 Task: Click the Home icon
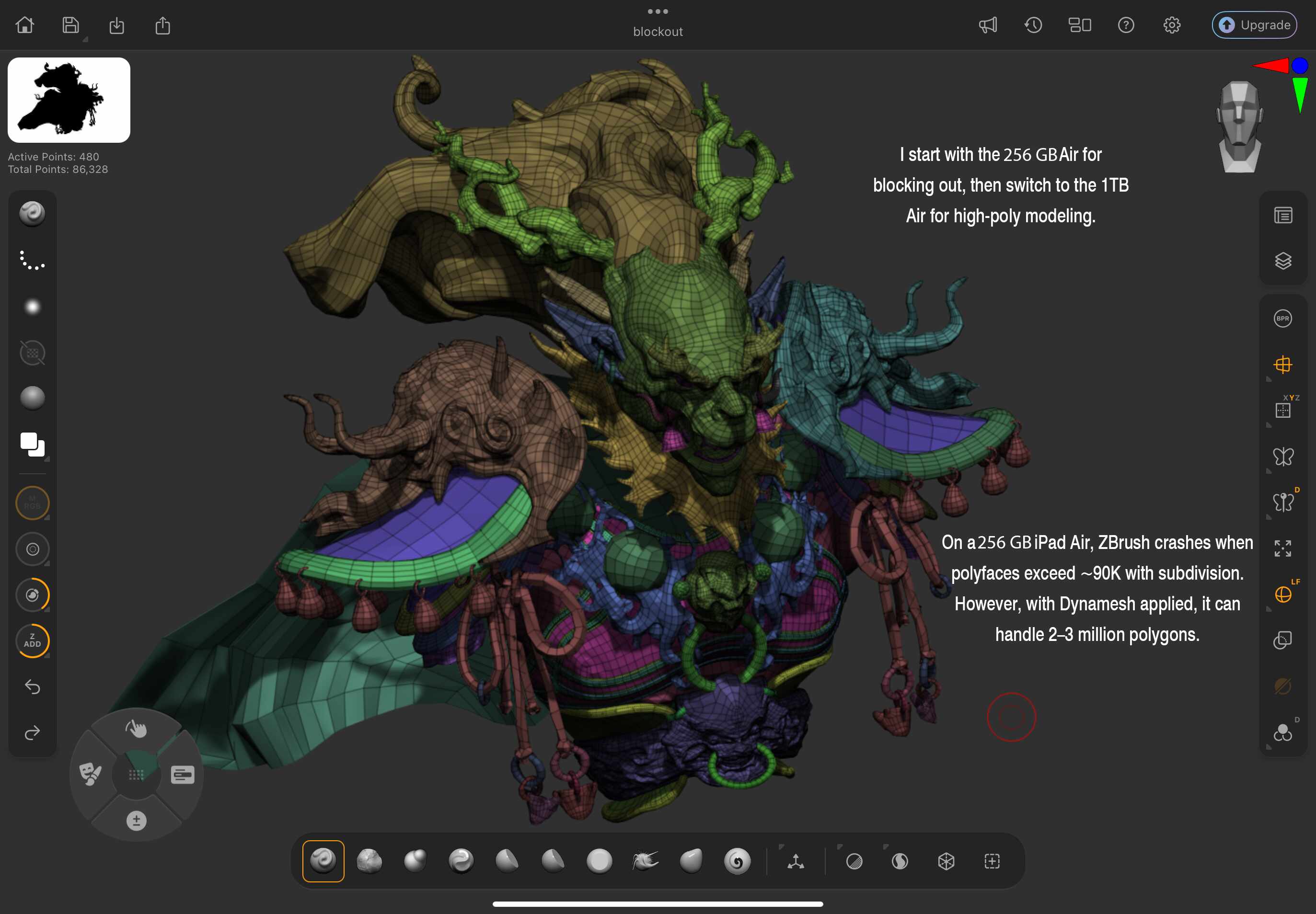pos(24,25)
